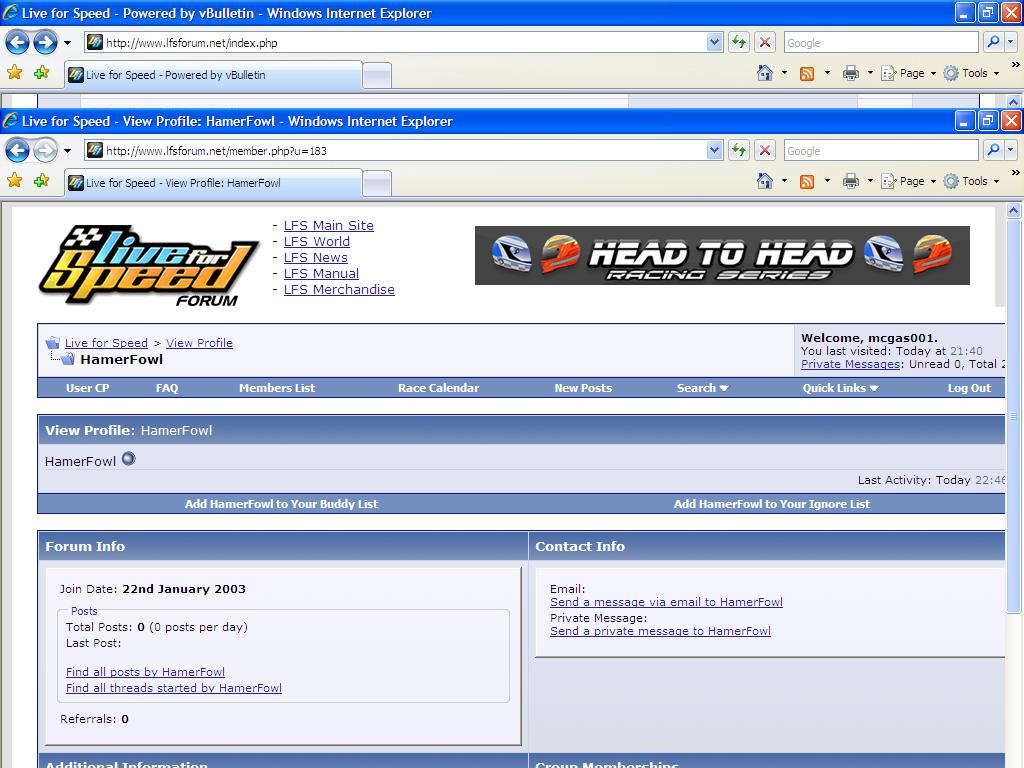
Task: Open new tab in profile window
Action: [x=377, y=184]
